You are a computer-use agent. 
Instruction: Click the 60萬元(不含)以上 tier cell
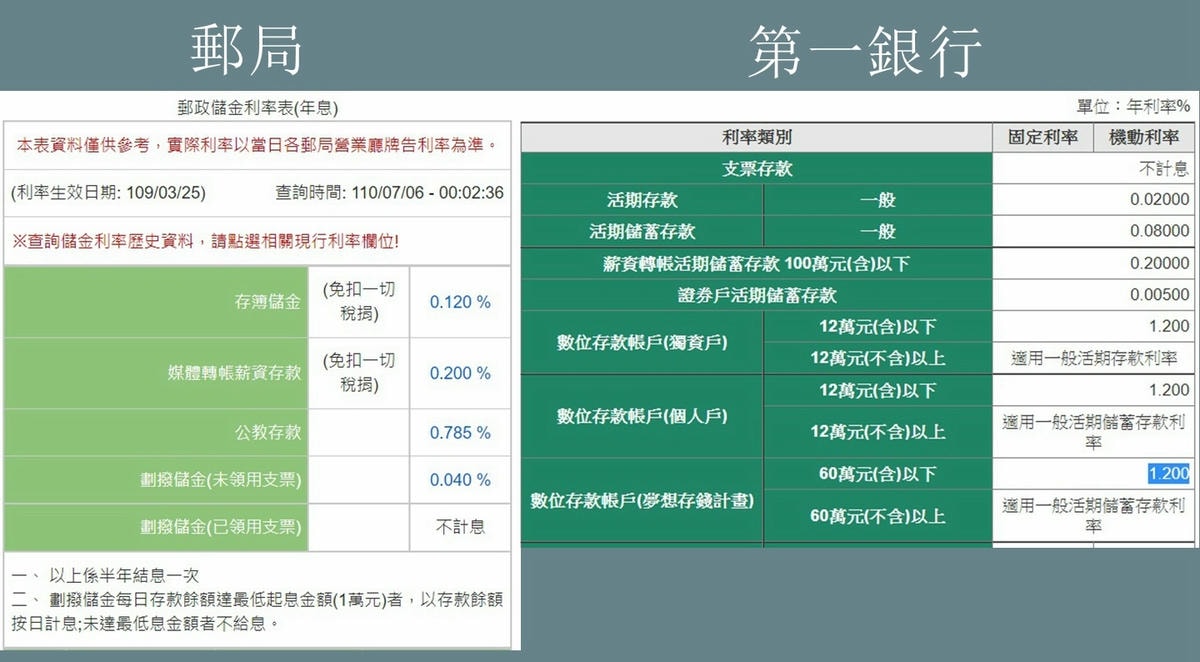[878, 517]
